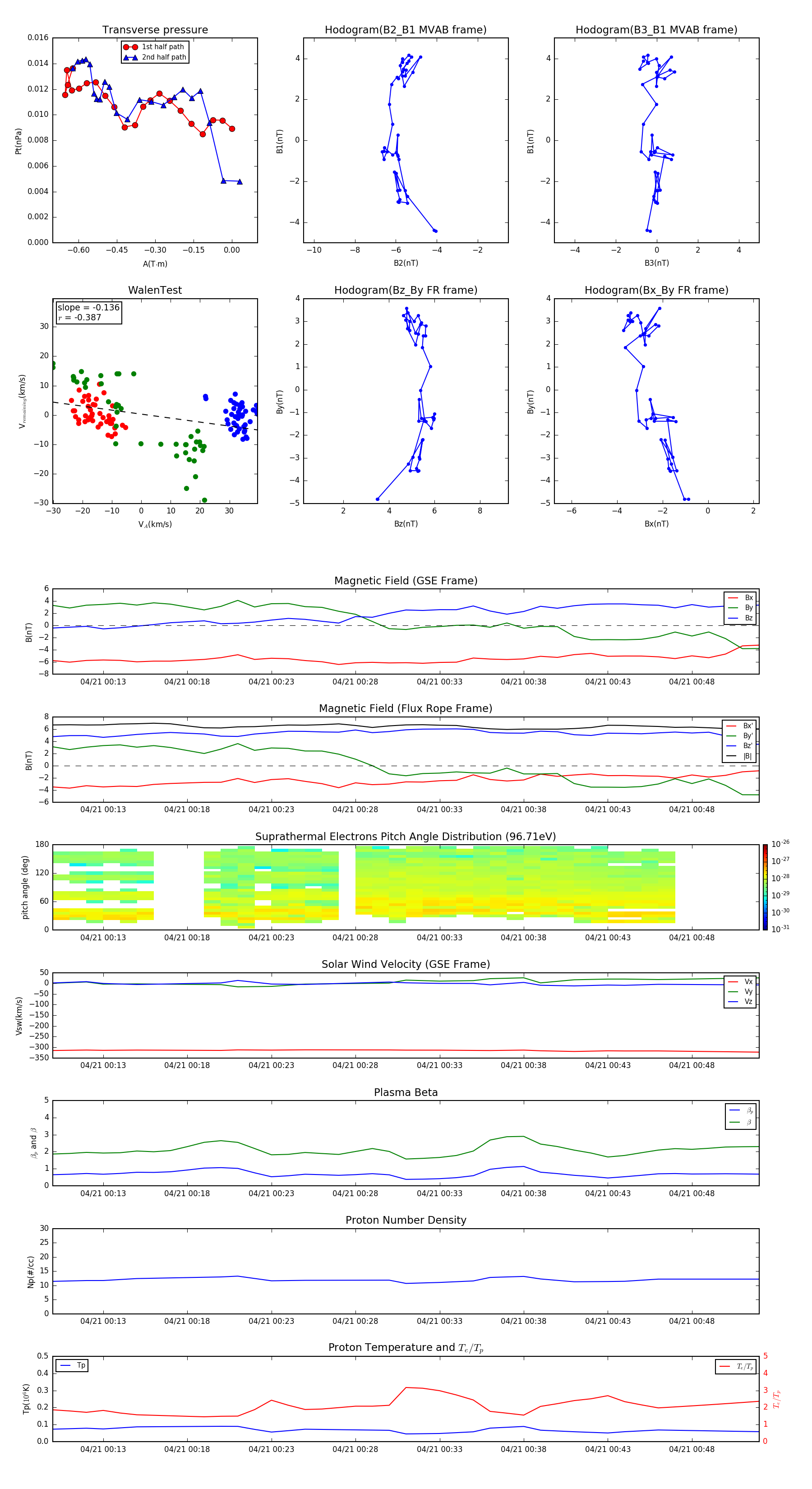Click 'Hodogram(Bx_By FR frame)' title
Viewport: 812px width, 1489px height.
656,290
